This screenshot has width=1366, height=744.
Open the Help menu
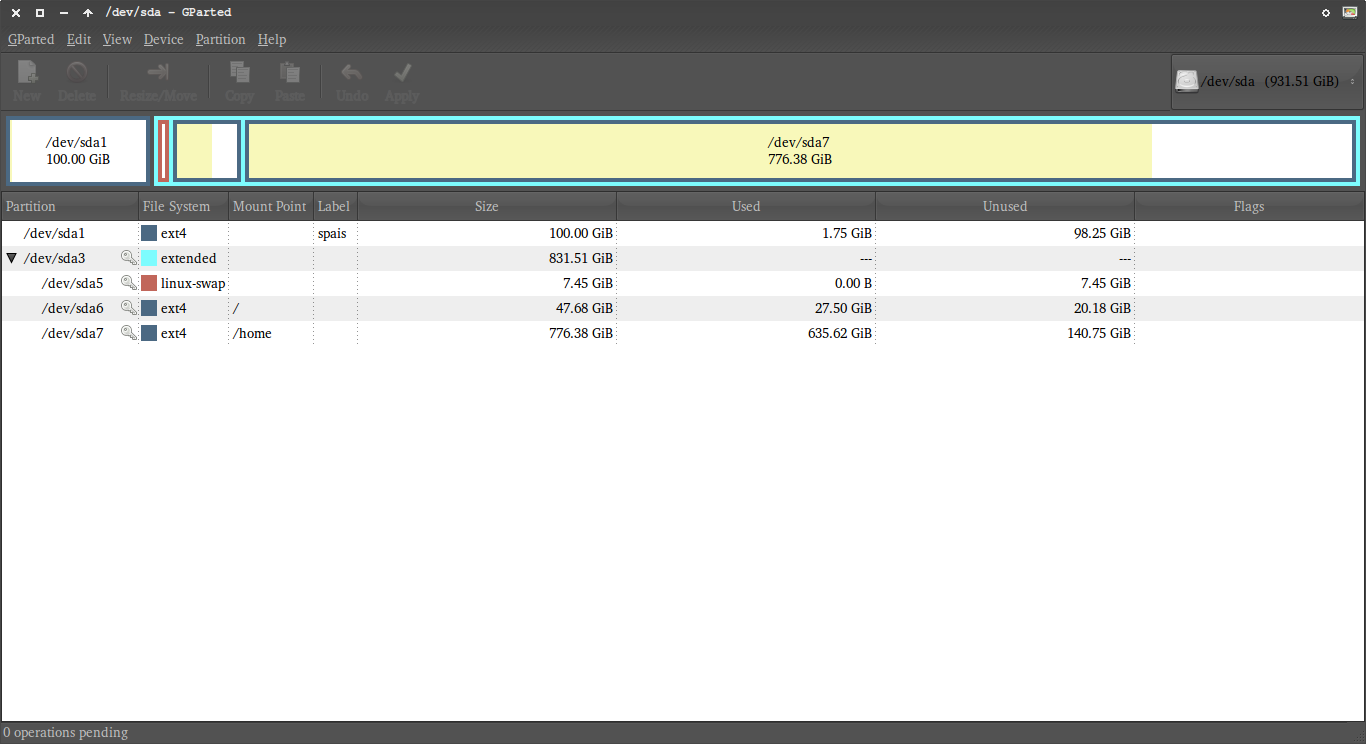pyautogui.click(x=272, y=39)
